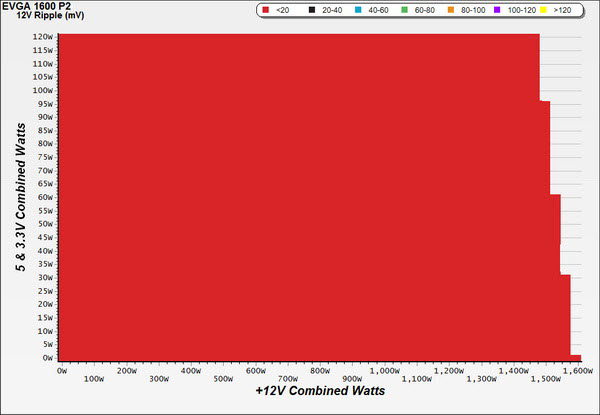Viewport: 600px width, 415px height.
Task: Click the 115w y-axis label
Action: (42, 50)
